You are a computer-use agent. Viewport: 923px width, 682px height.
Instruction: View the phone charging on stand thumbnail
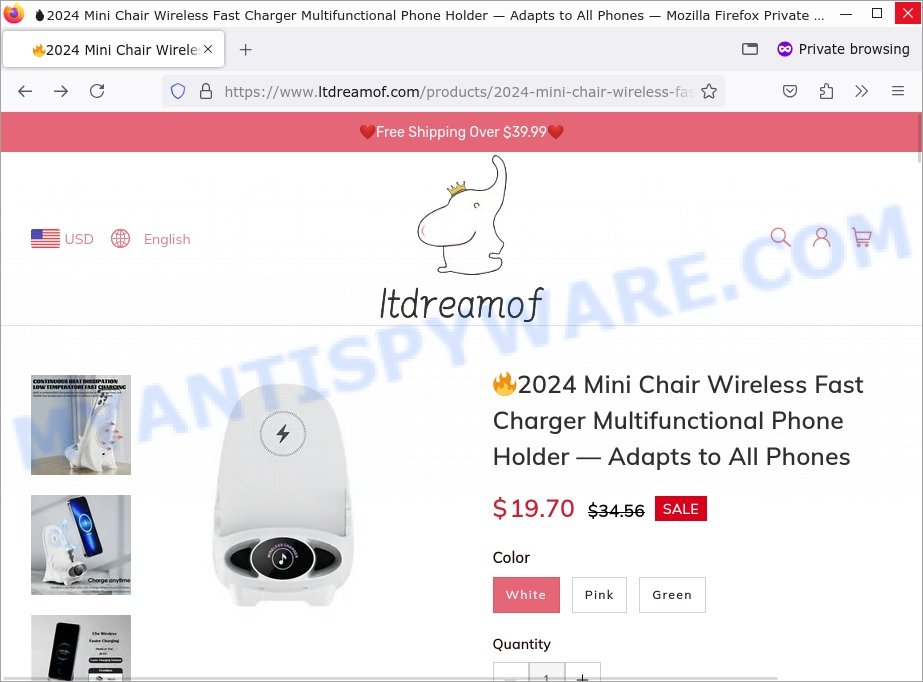click(81, 545)
